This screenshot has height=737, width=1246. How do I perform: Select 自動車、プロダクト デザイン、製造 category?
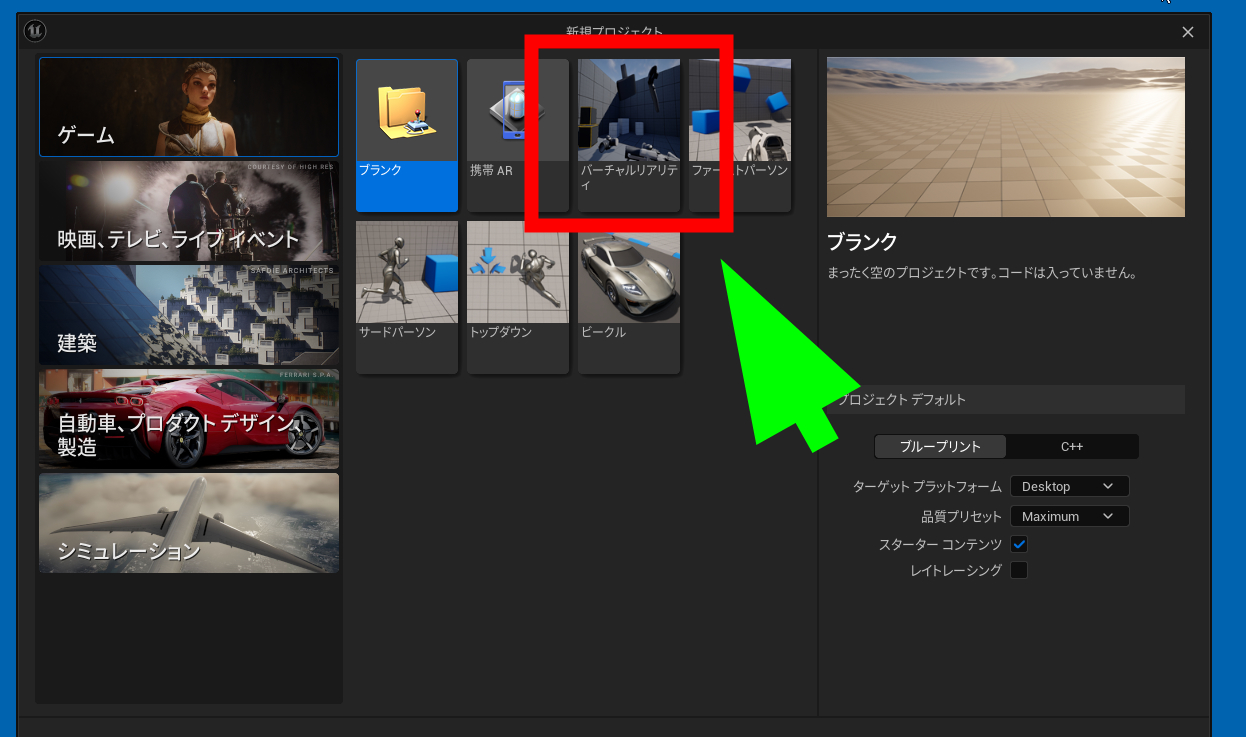(189, 419)
